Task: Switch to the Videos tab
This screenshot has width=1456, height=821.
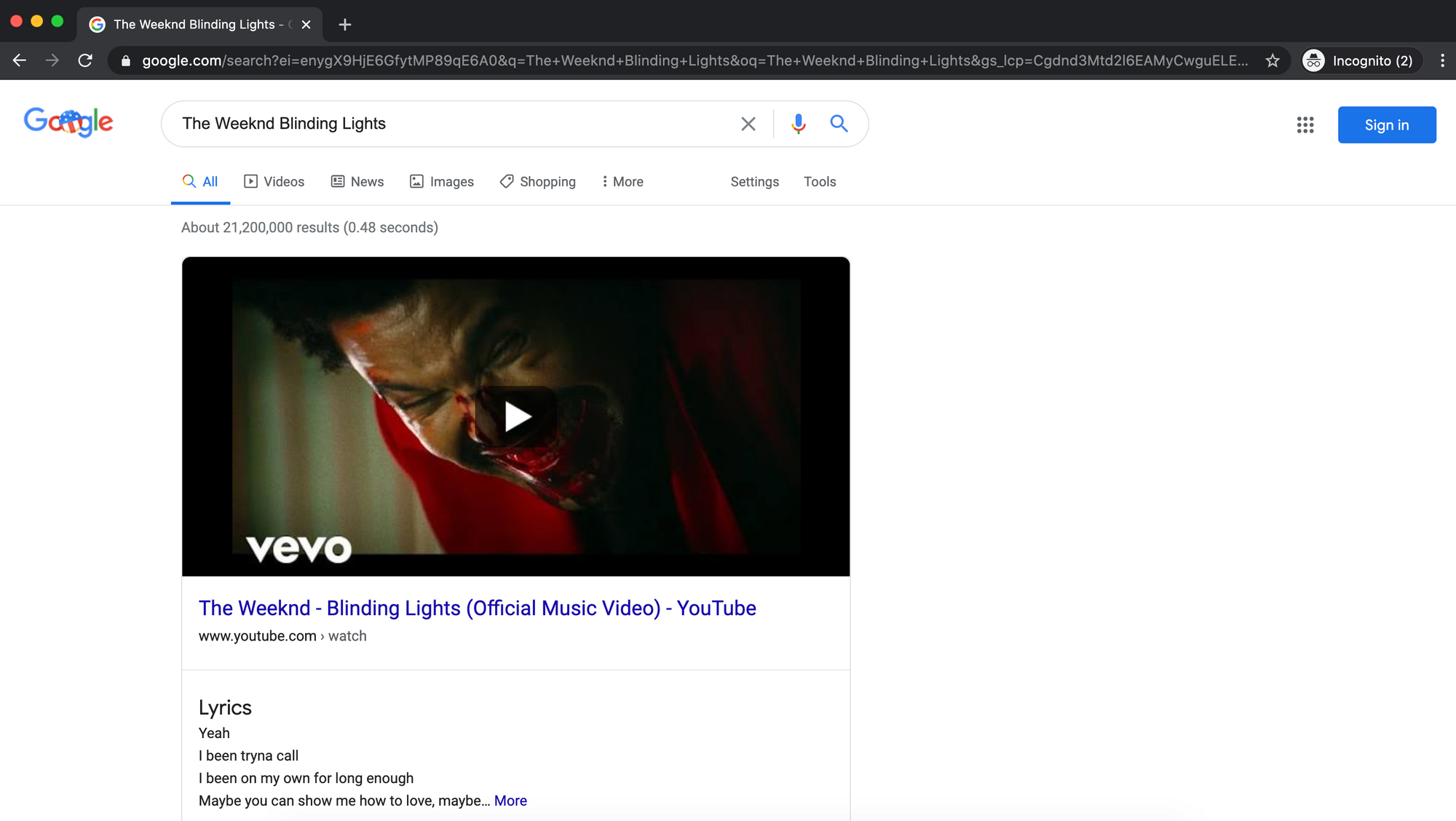Action: pyautogui.click(x=274, y=182)
